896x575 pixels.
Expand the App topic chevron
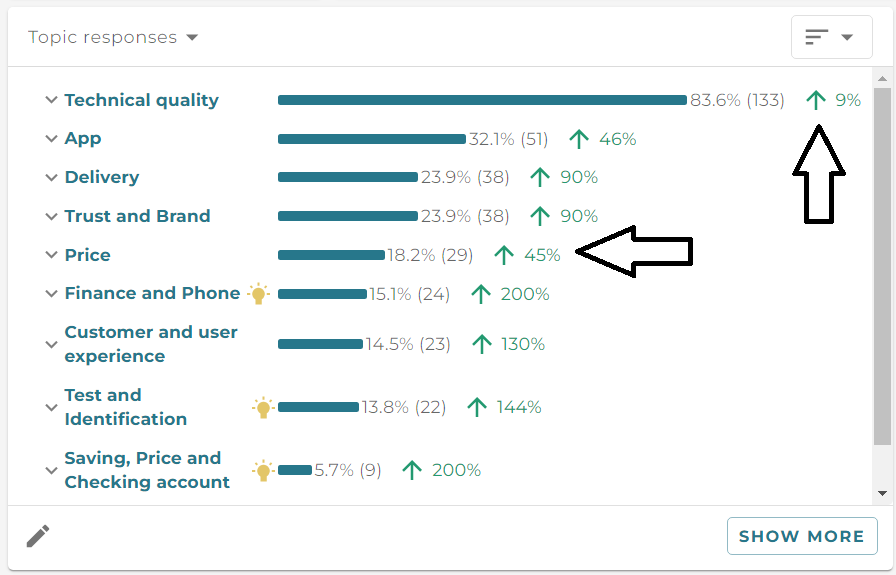pyautogui.click(x=51, y=139)
